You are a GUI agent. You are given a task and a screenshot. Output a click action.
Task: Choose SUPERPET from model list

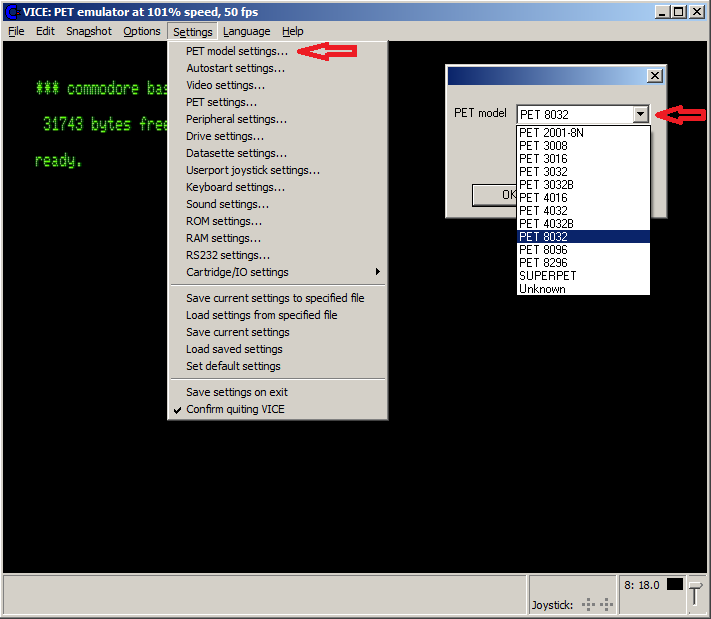[583, 276]
